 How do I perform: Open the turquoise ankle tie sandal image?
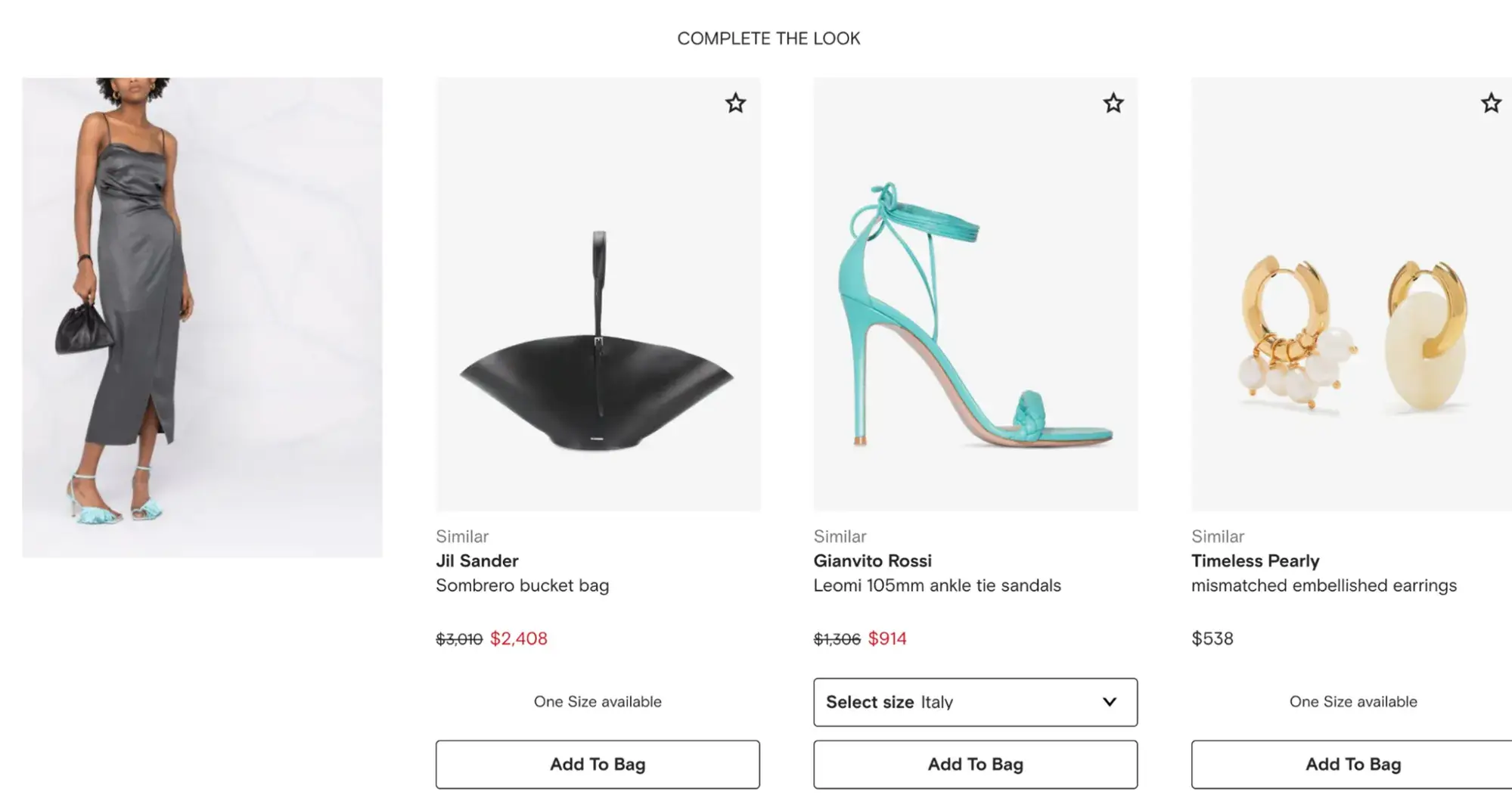(975, 318)
